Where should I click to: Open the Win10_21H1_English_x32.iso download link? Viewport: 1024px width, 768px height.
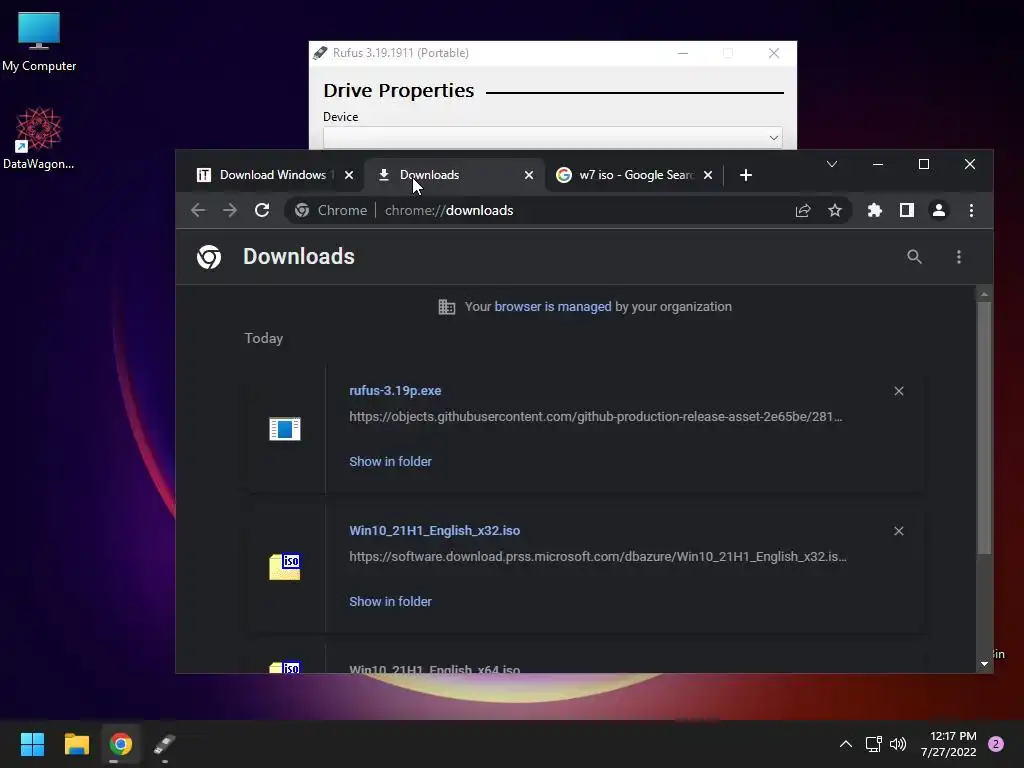[434, 530]
